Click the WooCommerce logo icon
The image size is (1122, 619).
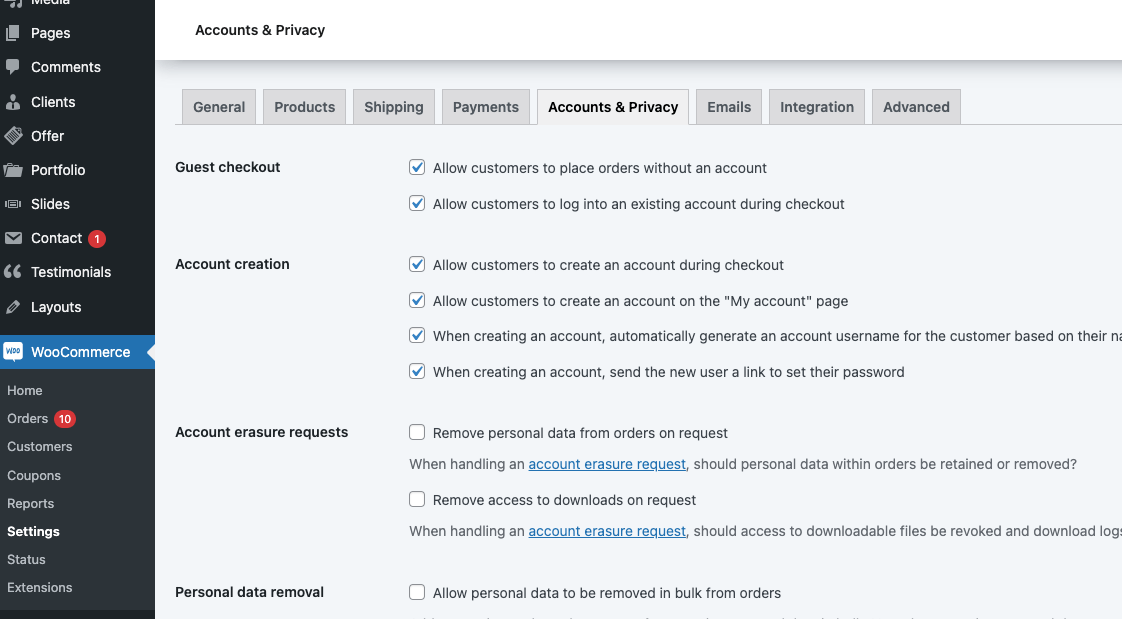(13, 352)
